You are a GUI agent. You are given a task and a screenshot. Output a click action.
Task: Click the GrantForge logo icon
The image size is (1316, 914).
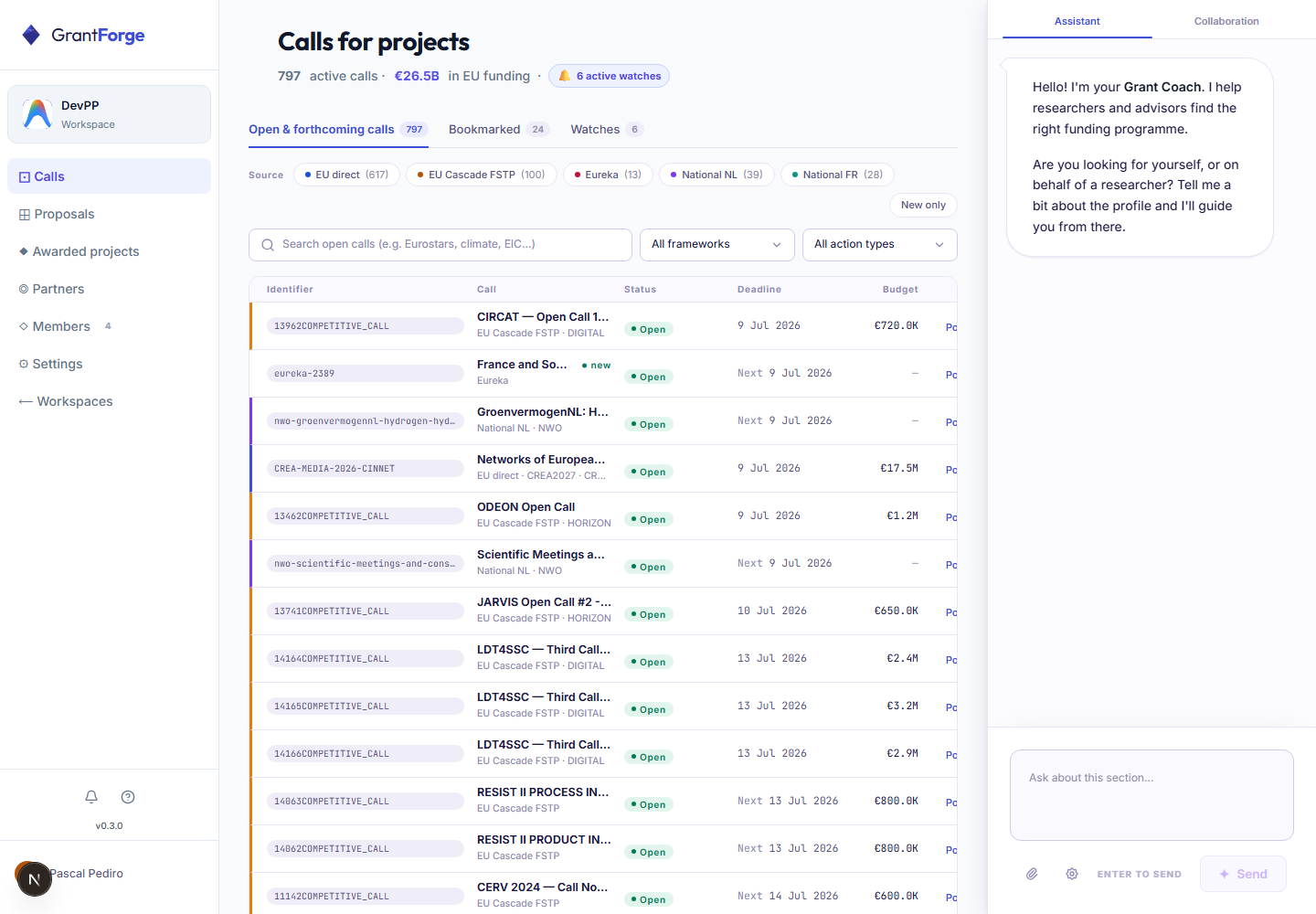(31, 35)
